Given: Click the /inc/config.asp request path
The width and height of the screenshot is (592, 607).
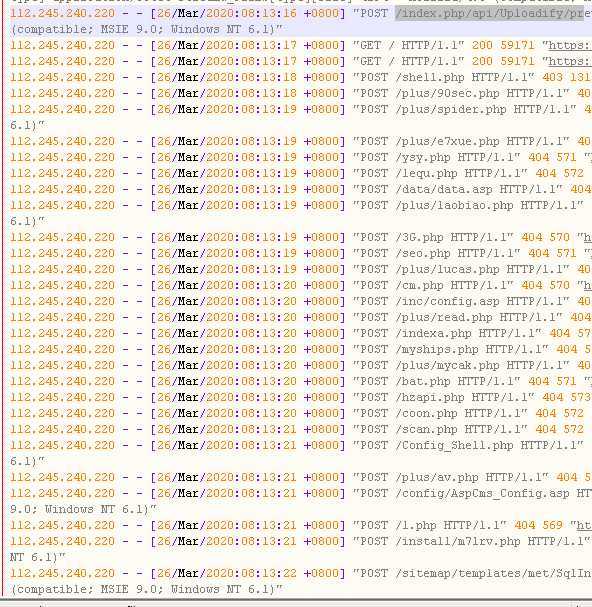Looking at the screenshot, I should tap(447, 301).
